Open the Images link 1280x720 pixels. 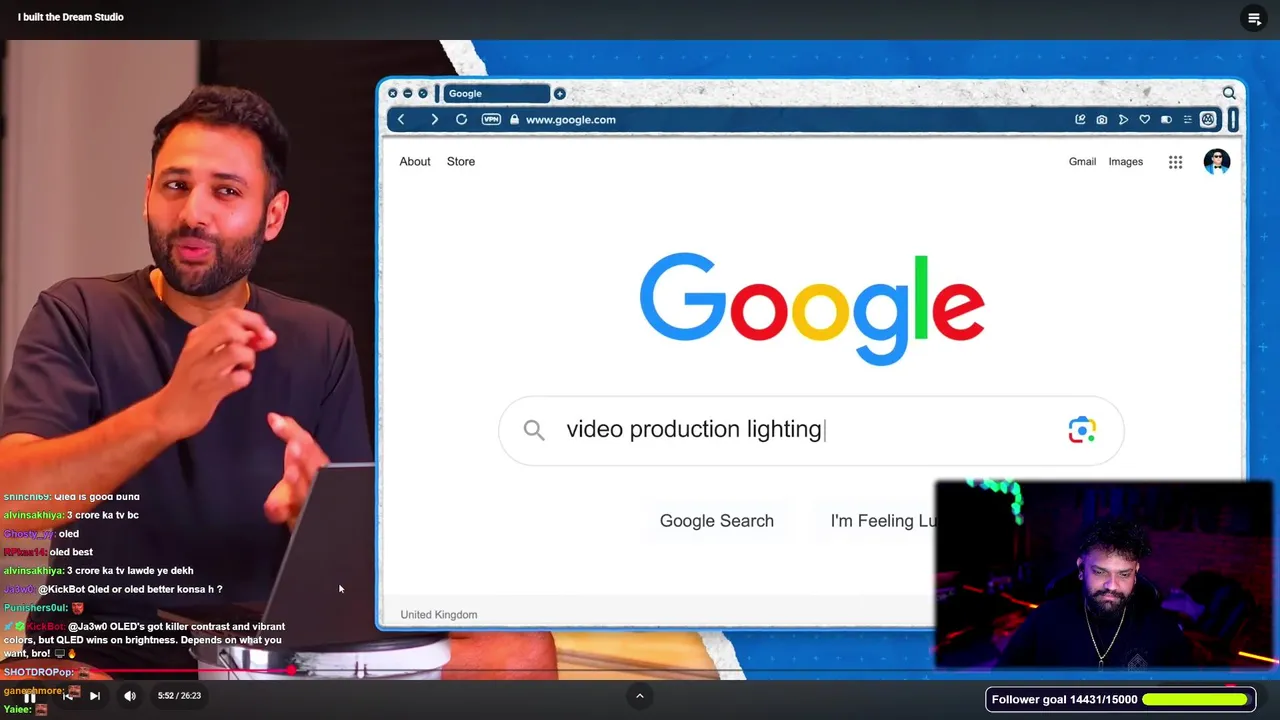pyautogui.click(x=1125, y=162)
